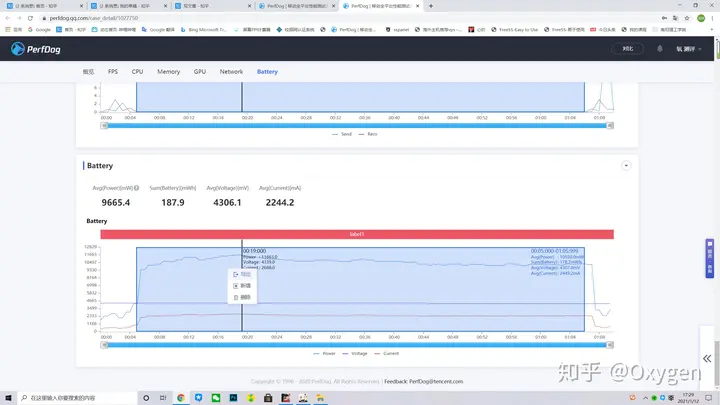Screen dimensions: 720x405
Task: Open the Bing Microsoft Translator bookmark
Action: (x=204, y=29)
